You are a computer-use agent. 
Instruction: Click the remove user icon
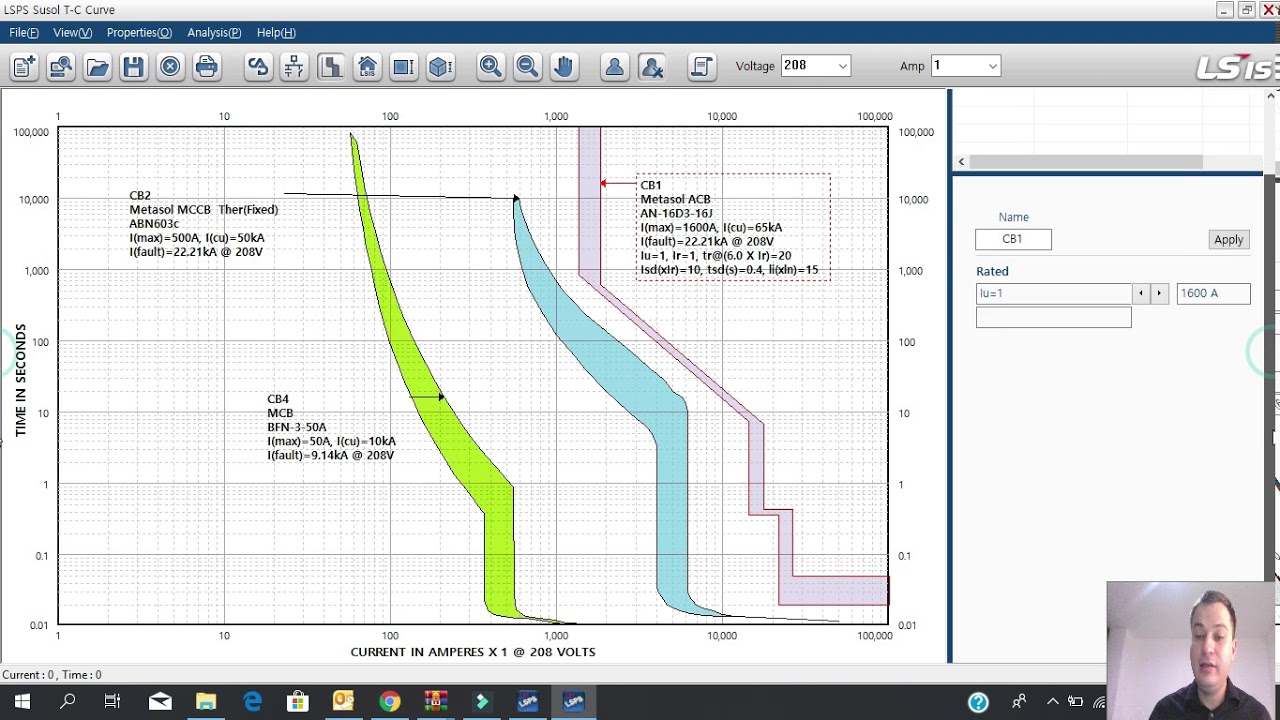click(x=651, y=67)
